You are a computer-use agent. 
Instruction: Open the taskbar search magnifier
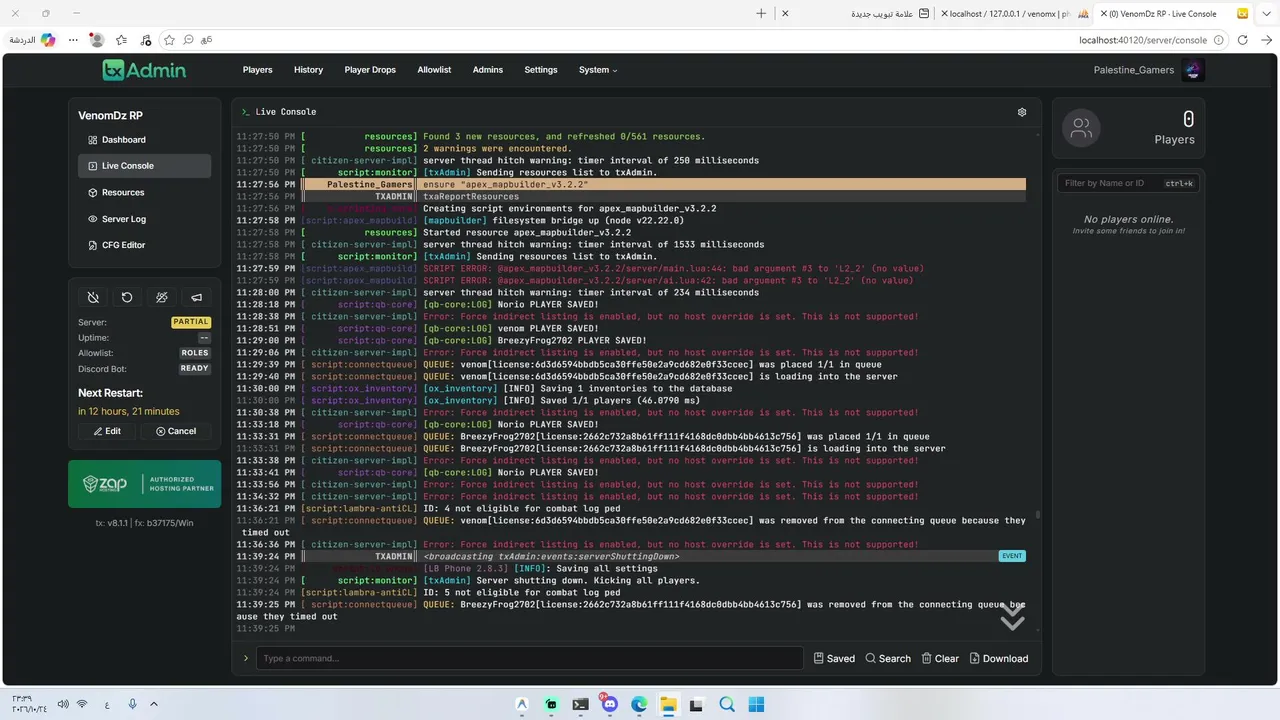coord(727,704)
